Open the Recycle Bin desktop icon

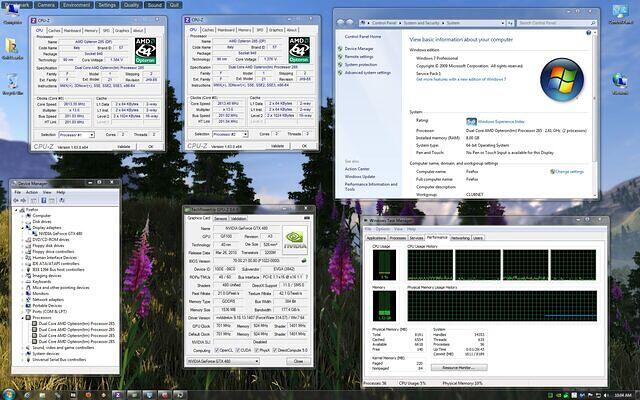click(13, 81)
